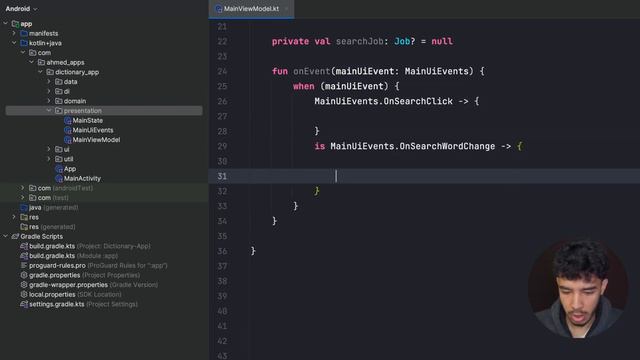Click the OnSearchWordChange text on line 29
The width and height of the screenshot is (640, 360).
point(447,146)
